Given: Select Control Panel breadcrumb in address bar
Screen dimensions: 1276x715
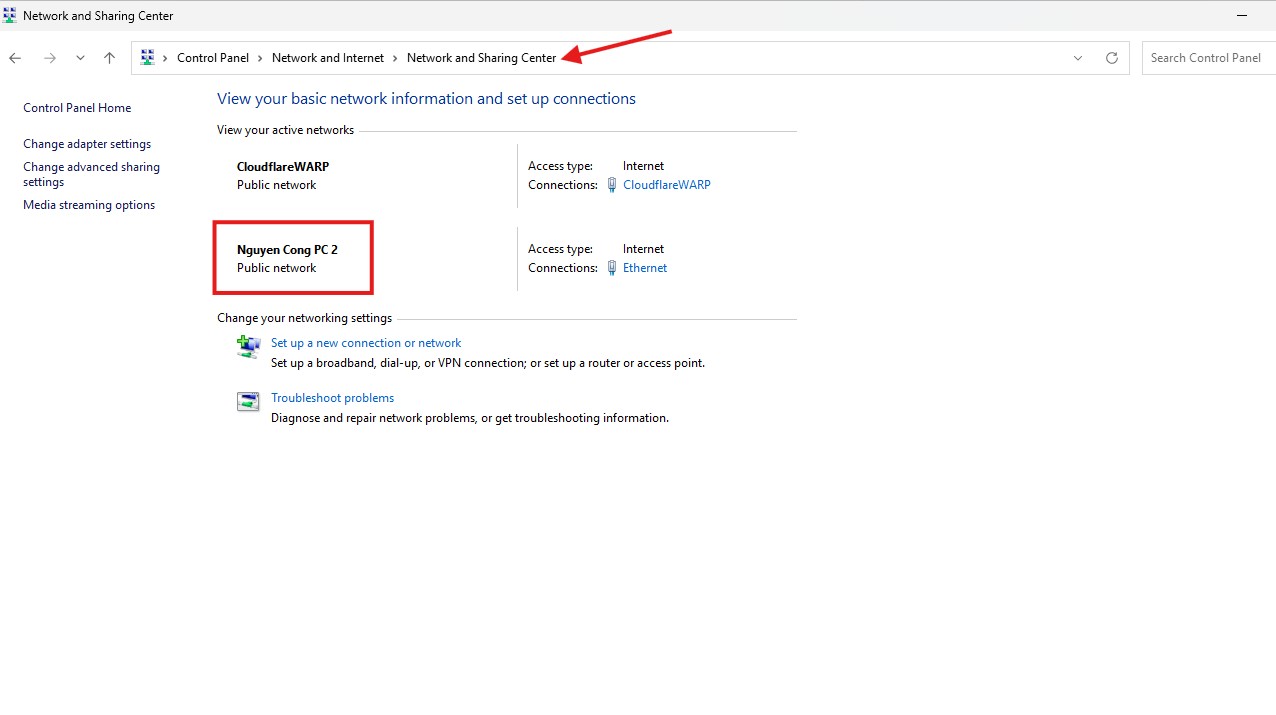Looking at the screenshot, I should click(x=212, y=58).
